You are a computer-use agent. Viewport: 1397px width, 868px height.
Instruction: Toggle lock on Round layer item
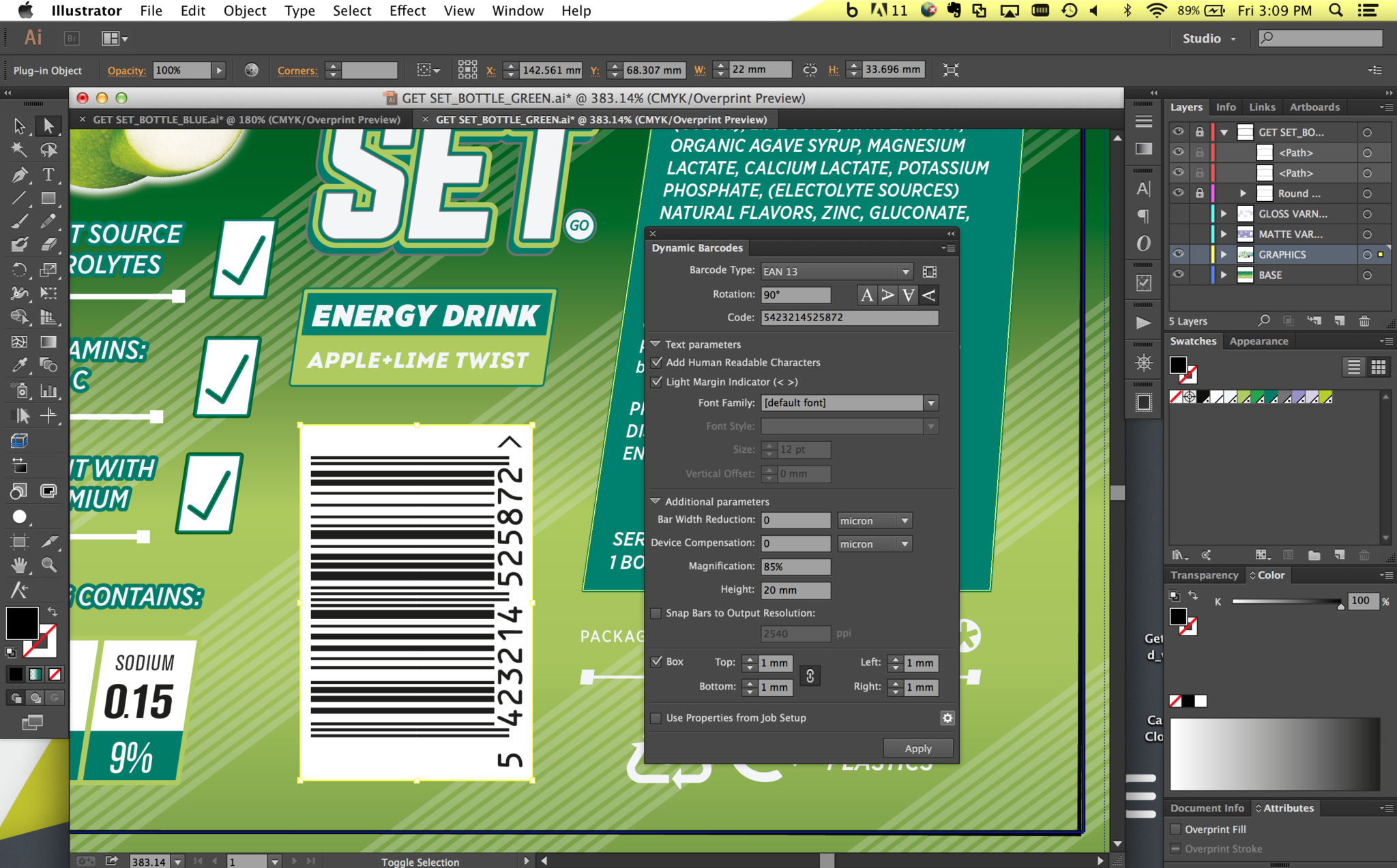(x=1199, y=194)
